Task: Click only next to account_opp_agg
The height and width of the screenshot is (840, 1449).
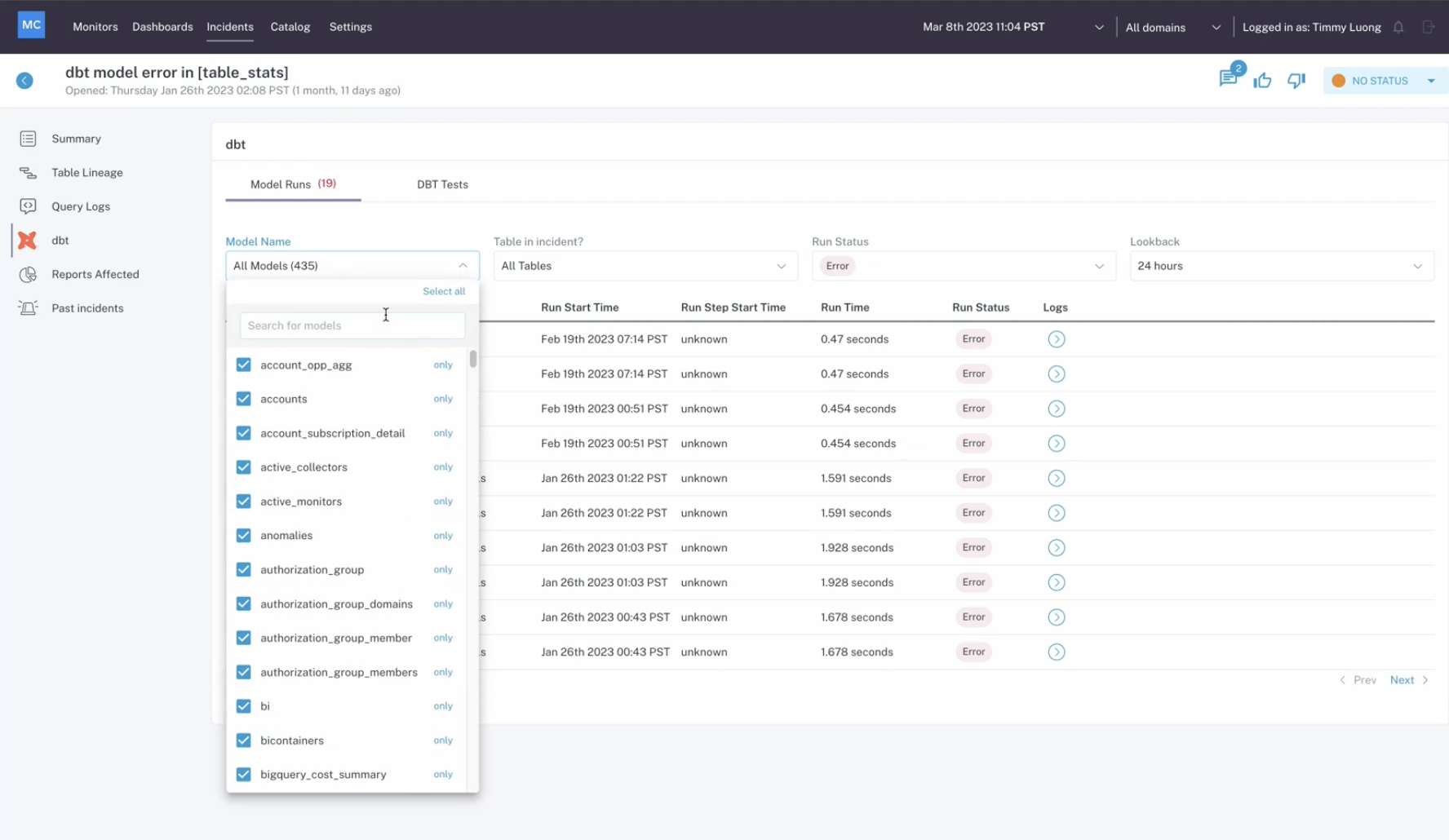Action: tap(443, 365)
